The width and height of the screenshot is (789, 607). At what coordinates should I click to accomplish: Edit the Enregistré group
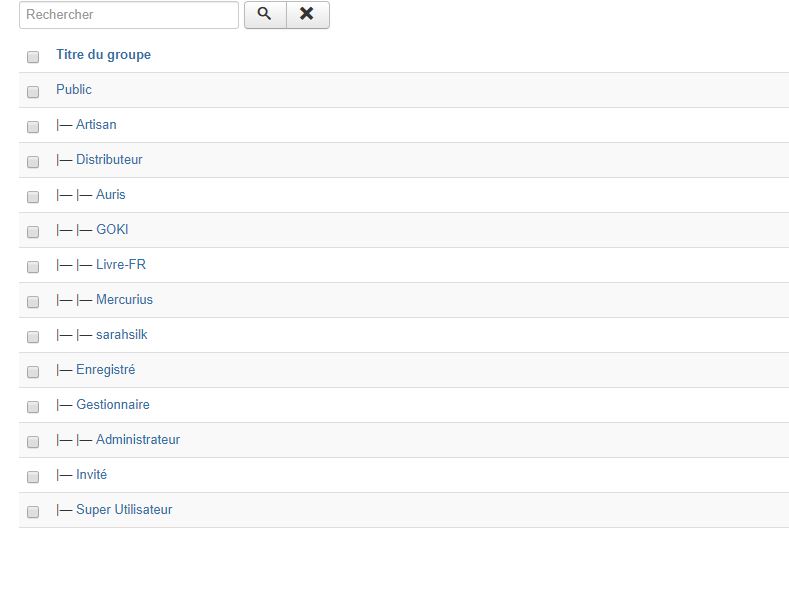[x=105, y=370]
